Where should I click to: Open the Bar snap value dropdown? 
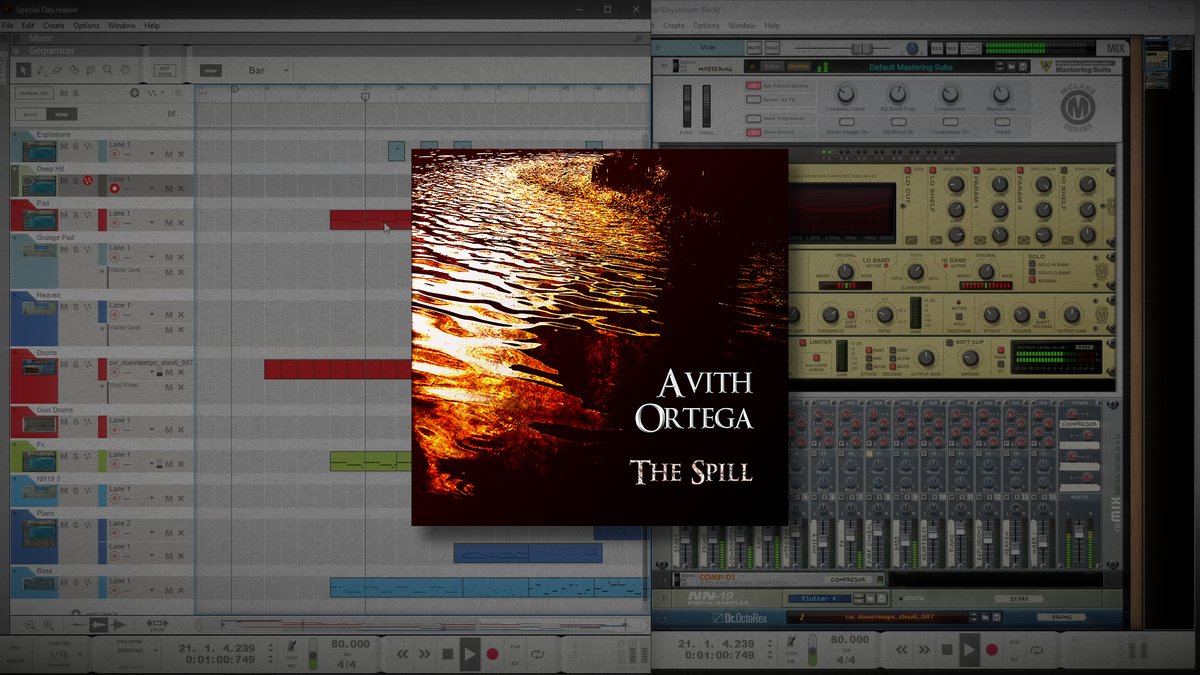(x=286, y=71)
